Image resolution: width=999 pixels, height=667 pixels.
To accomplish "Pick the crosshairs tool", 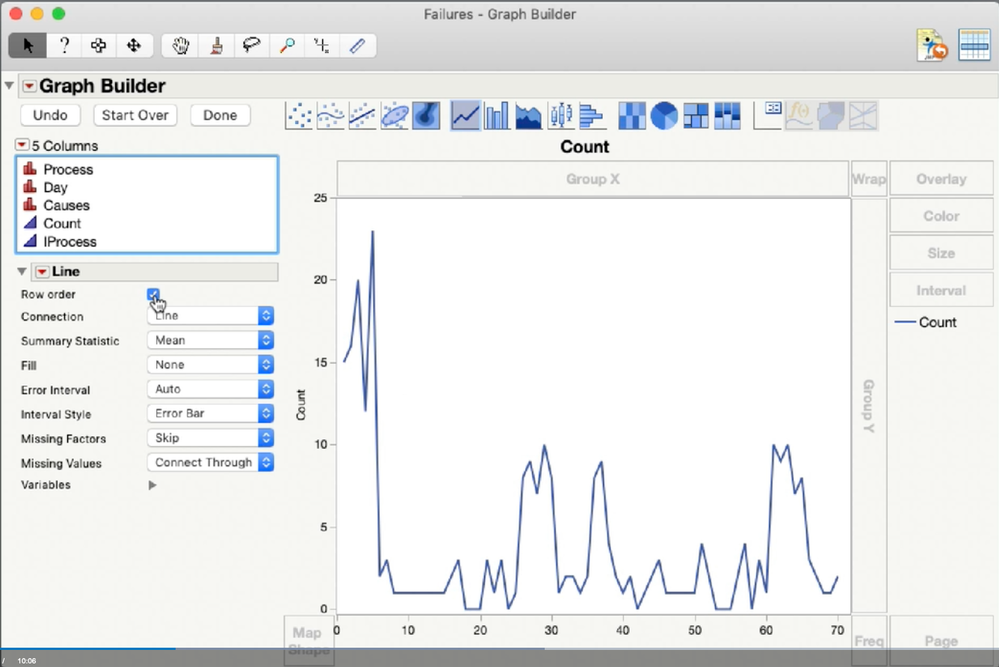I will (x=322, y=45).
